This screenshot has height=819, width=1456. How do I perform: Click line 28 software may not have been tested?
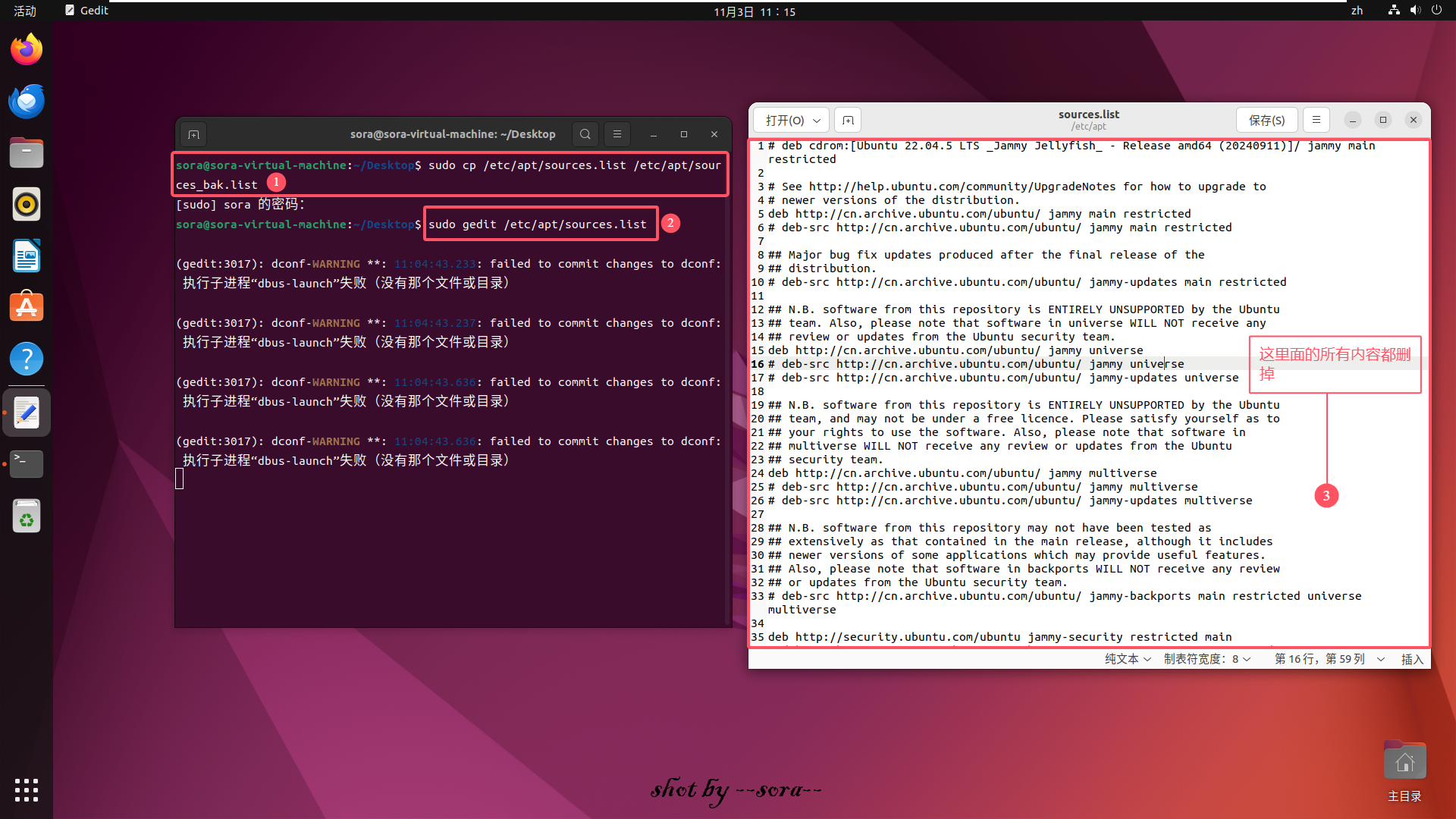click(990, 528)
